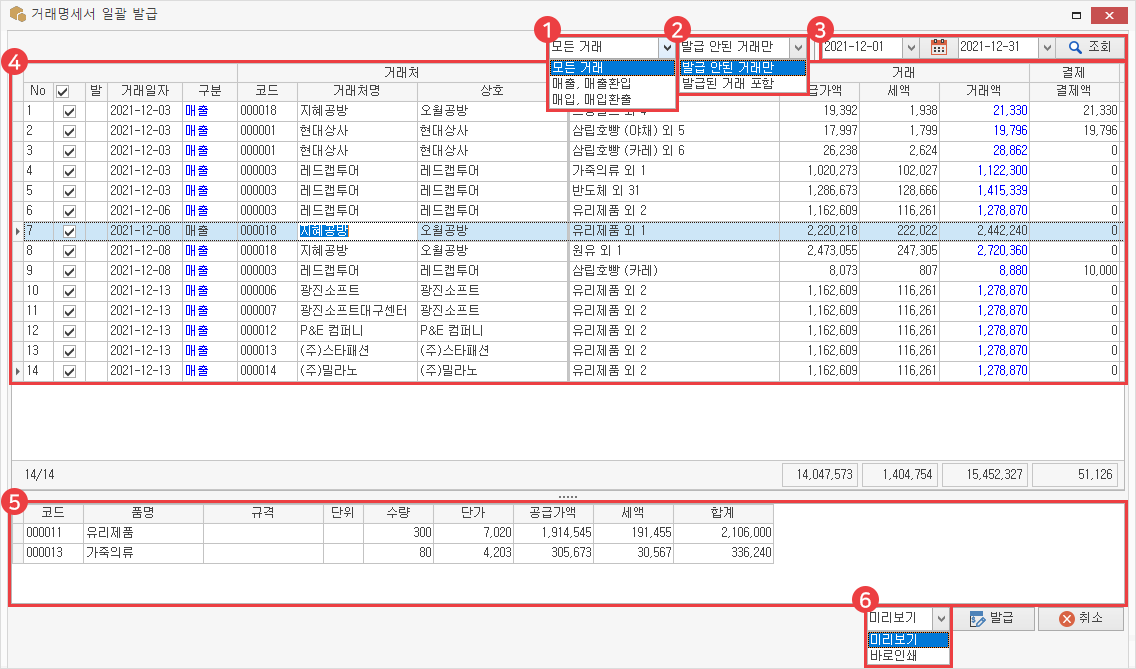Click the 결제액 column header

(x=1074, y=91)
